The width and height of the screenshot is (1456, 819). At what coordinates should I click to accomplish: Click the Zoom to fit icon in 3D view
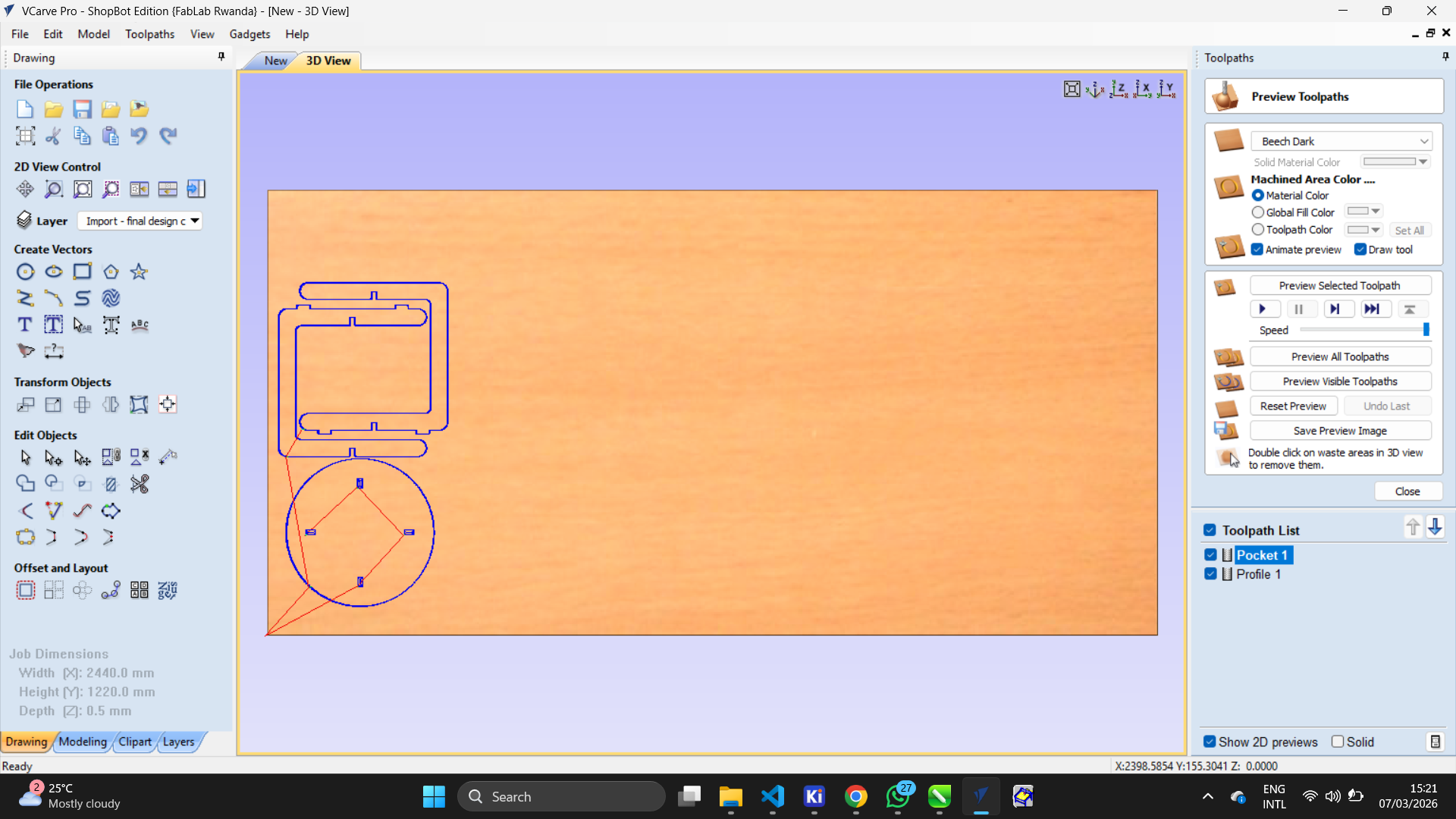(x=1072, y=89)
